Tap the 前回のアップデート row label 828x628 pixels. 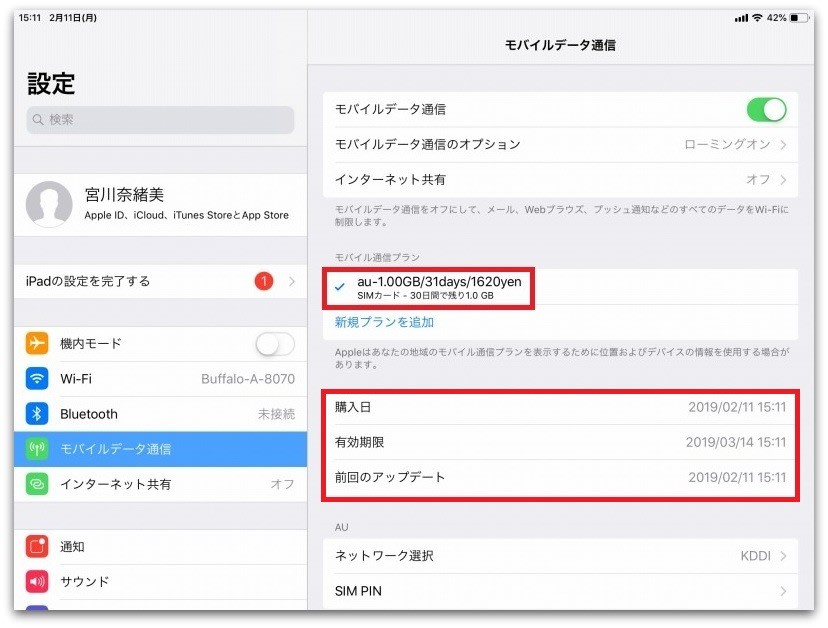pos(390,477)
